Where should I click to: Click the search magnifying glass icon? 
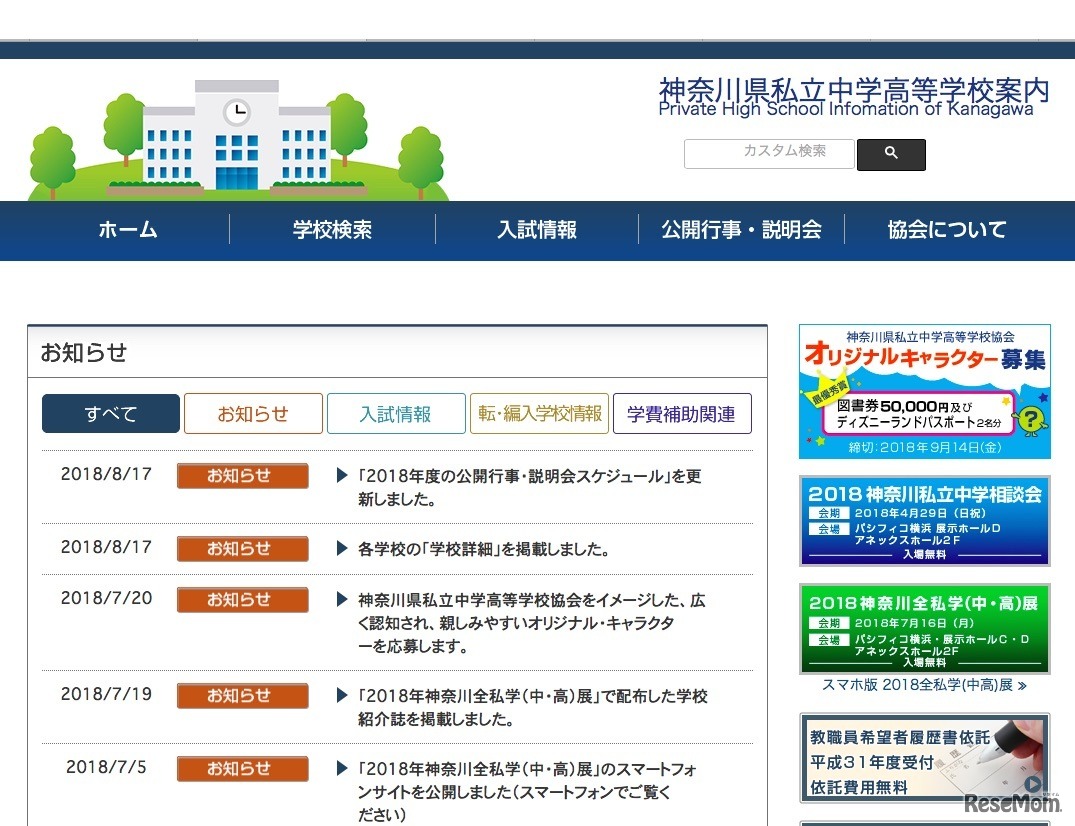click(x=890, y=154)
